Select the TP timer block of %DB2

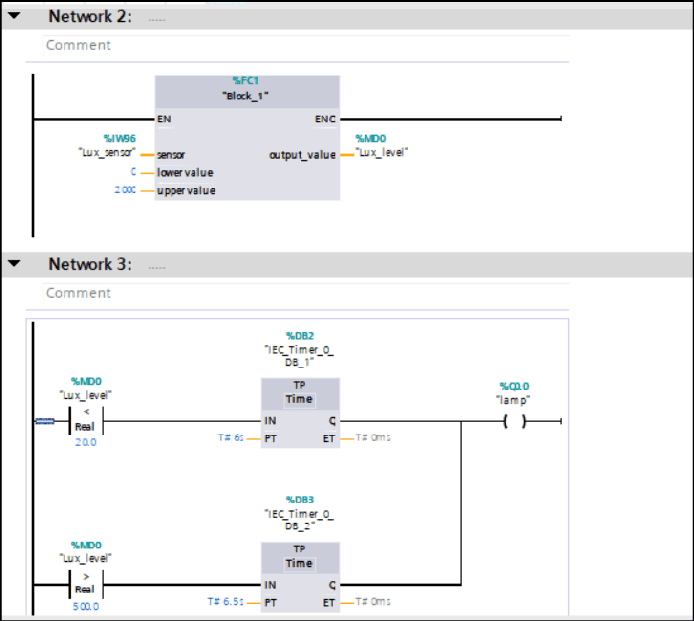tap(301, 413)
